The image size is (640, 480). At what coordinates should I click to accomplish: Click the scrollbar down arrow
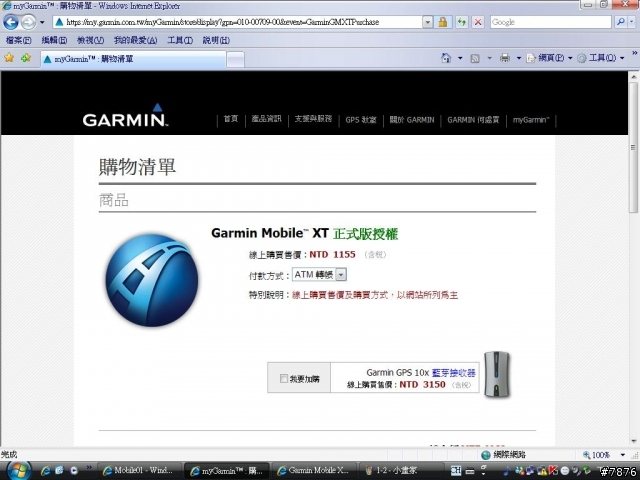point(633,441)
